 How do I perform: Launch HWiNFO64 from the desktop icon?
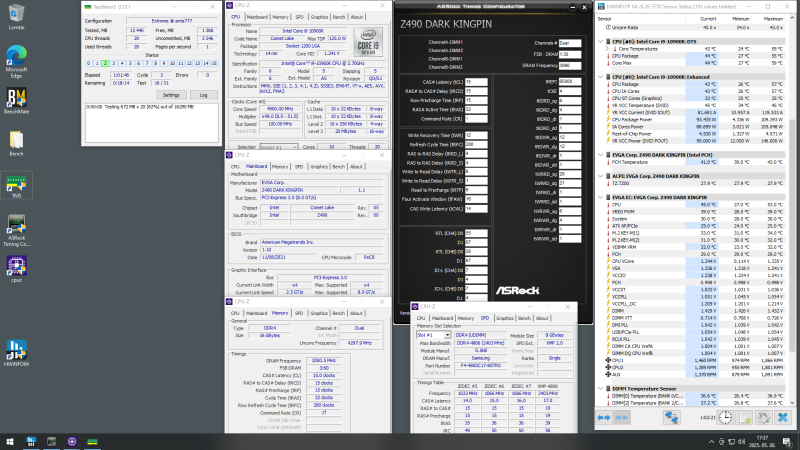click(16, 353)
